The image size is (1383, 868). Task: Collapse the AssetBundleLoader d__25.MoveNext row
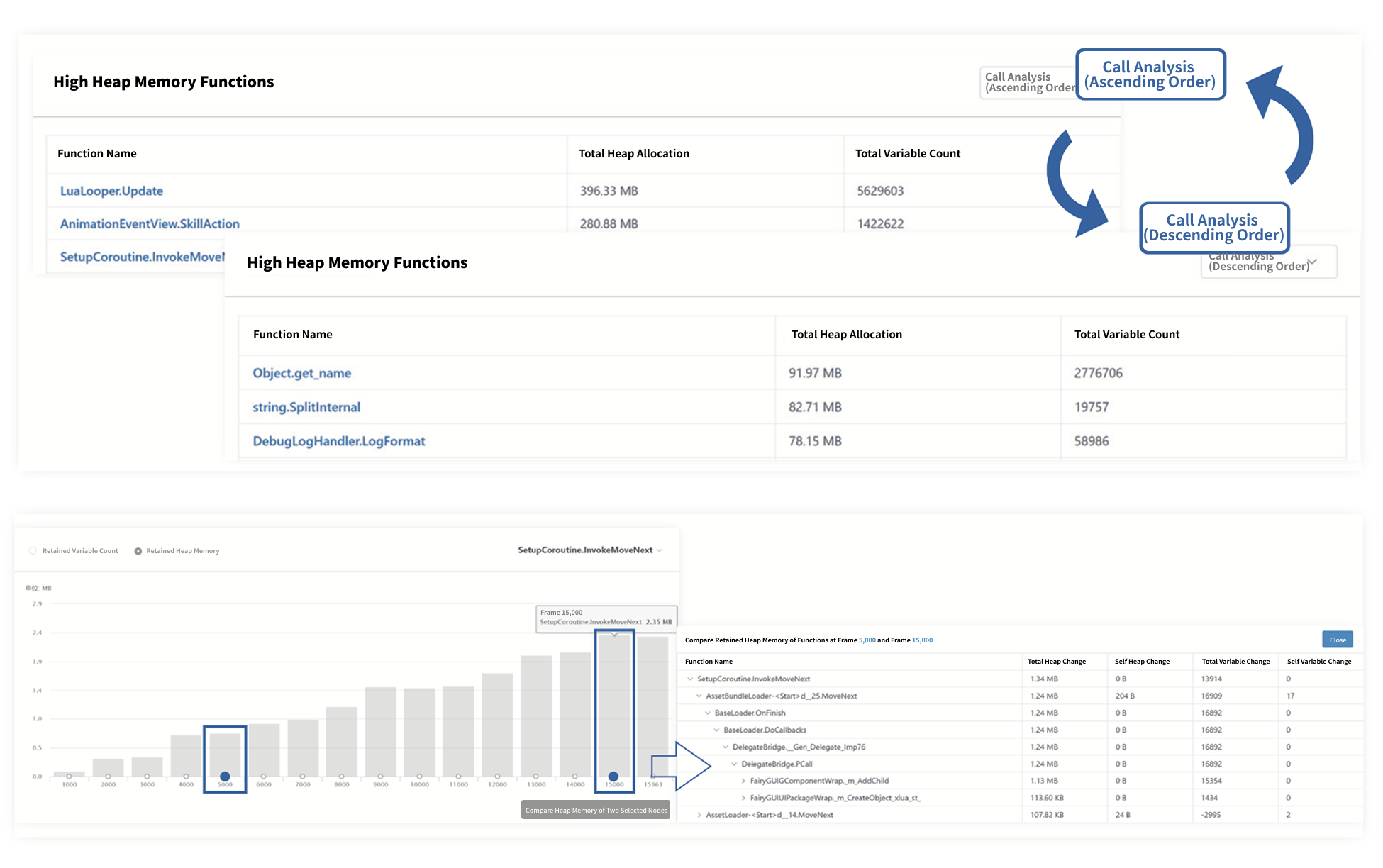click(699, 696)
